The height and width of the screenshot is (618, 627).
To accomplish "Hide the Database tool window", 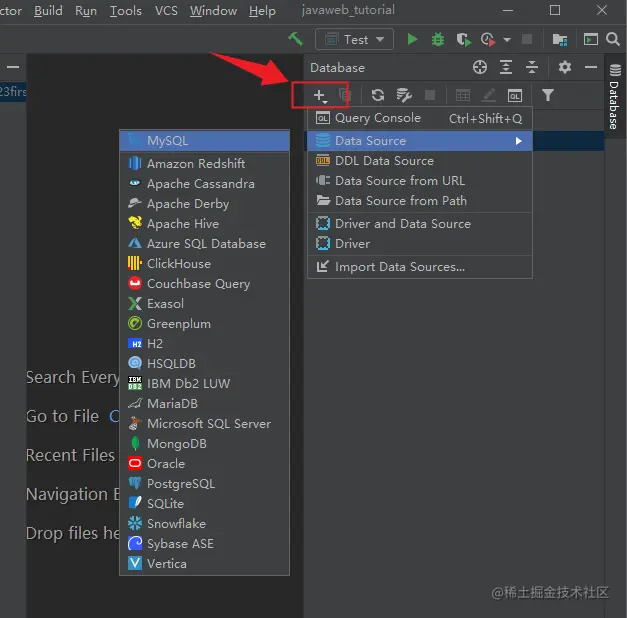I will pos(591,67).
